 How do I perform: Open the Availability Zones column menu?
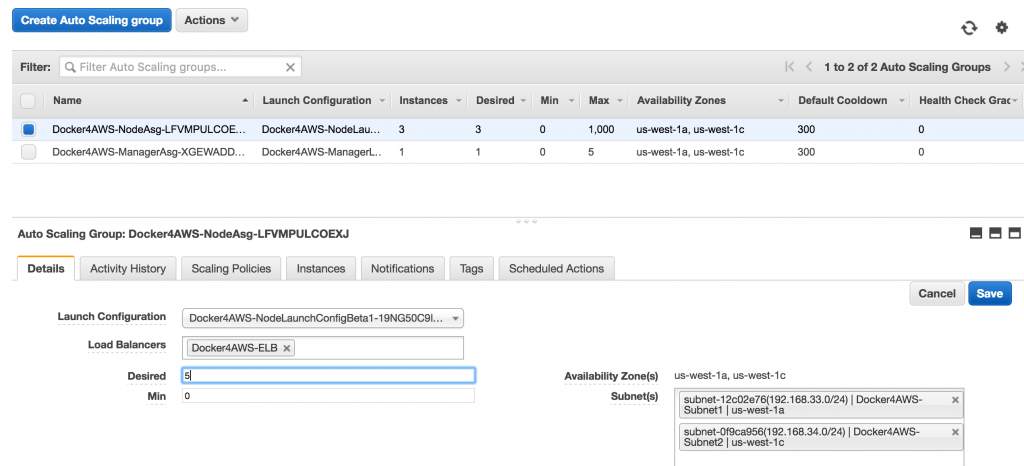pos(780,101)
